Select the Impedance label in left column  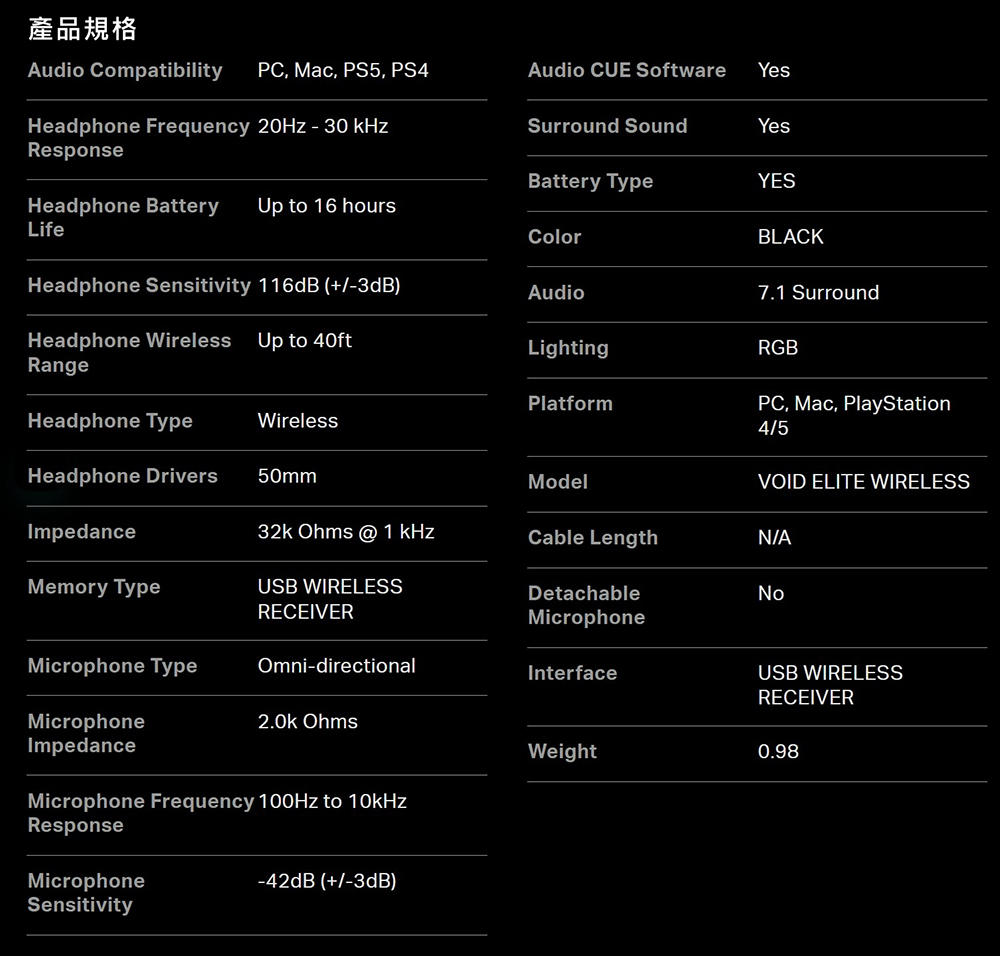coord(82,532)
